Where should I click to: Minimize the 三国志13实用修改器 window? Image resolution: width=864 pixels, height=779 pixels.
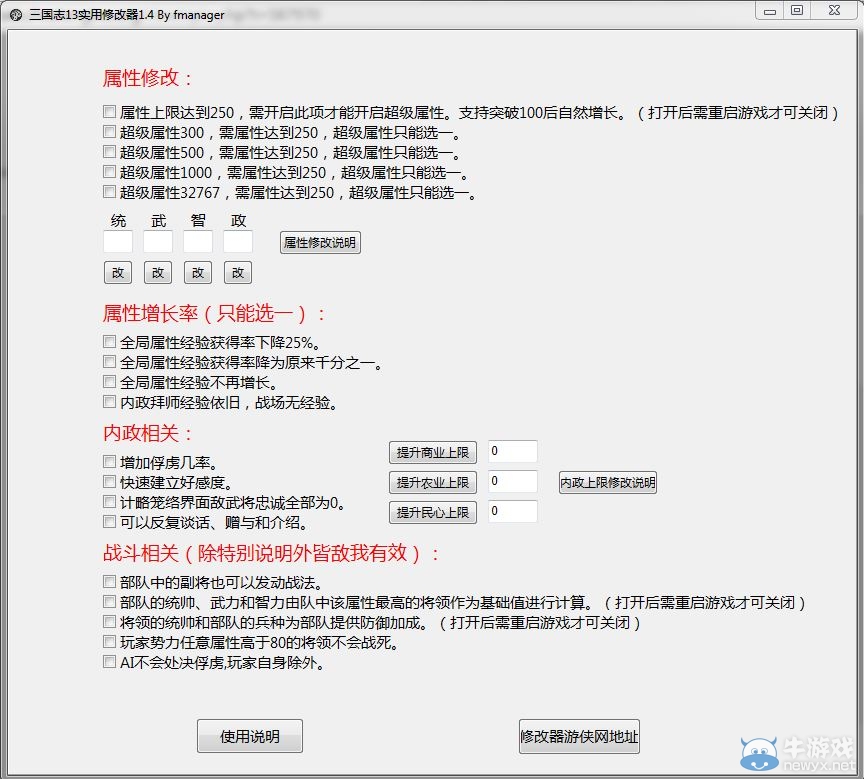tap(770, 11)
